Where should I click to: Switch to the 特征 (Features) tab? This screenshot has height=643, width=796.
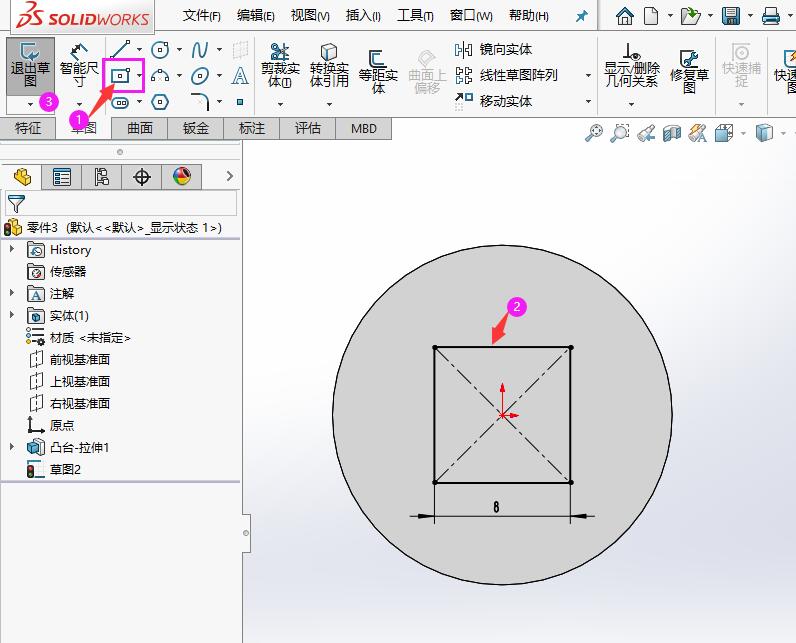27,128
